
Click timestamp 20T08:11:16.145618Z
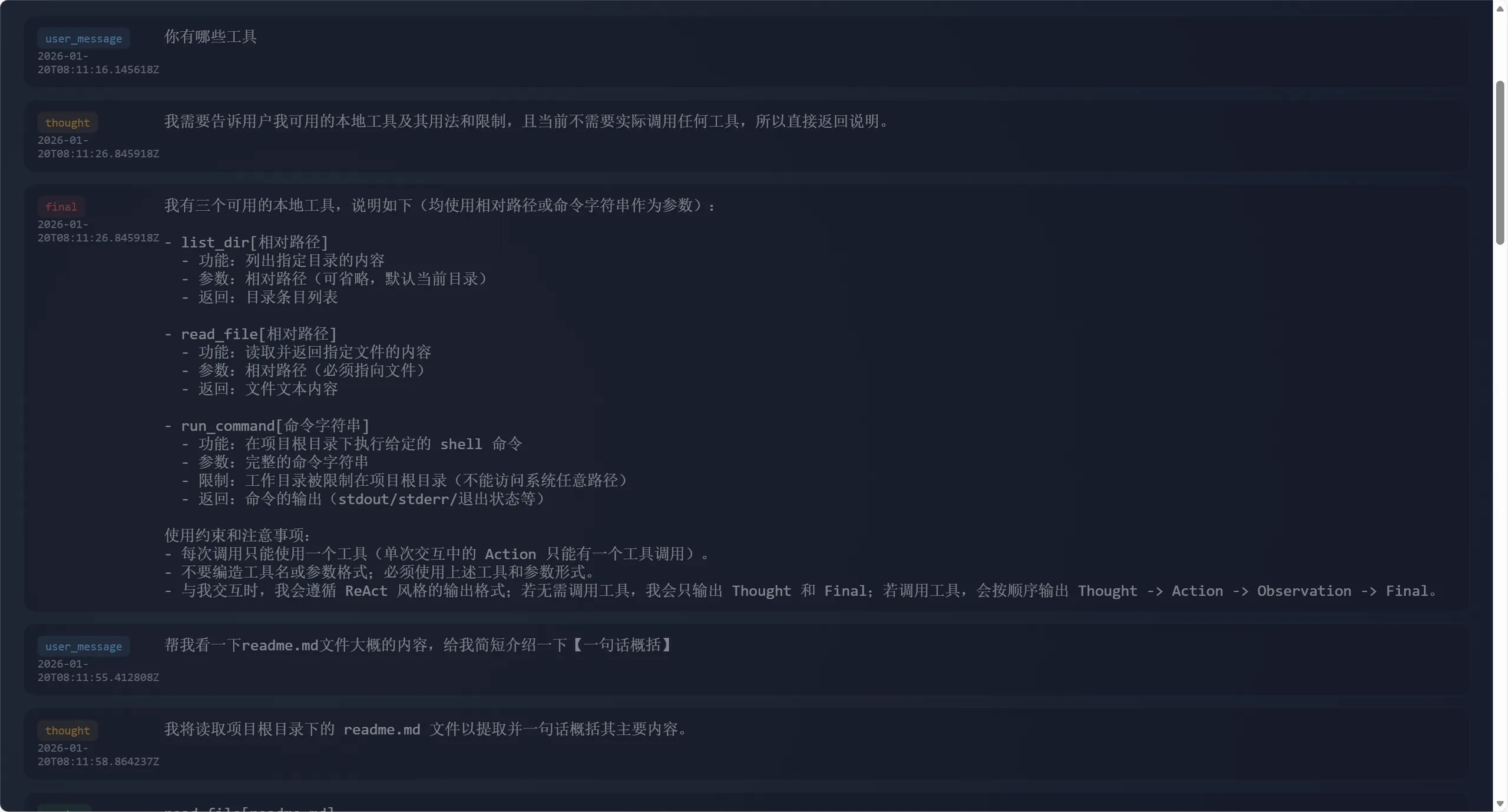point(98,69)
